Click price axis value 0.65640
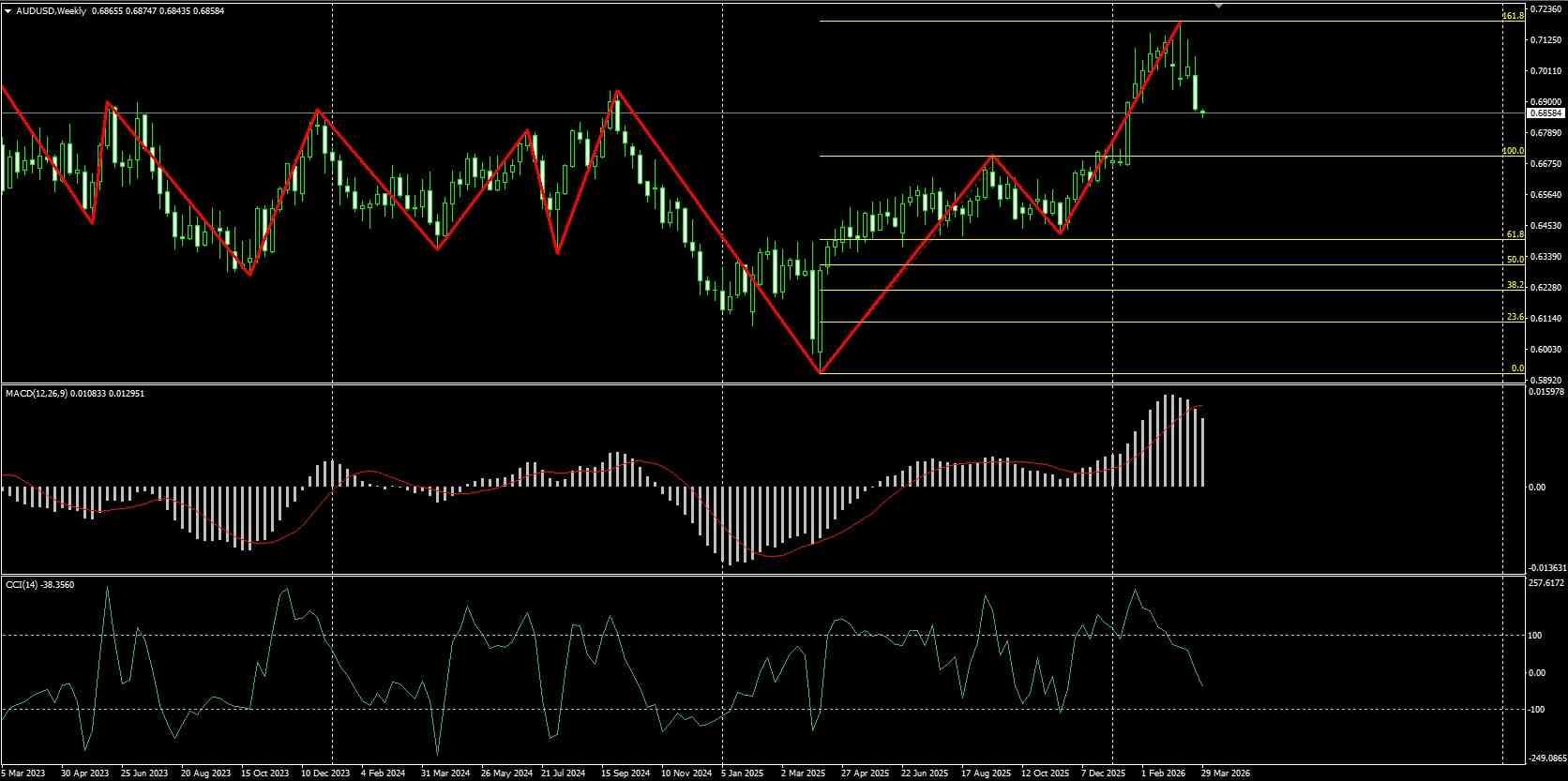This screenshot has width=1568, height=781. tap(1545, 195)
